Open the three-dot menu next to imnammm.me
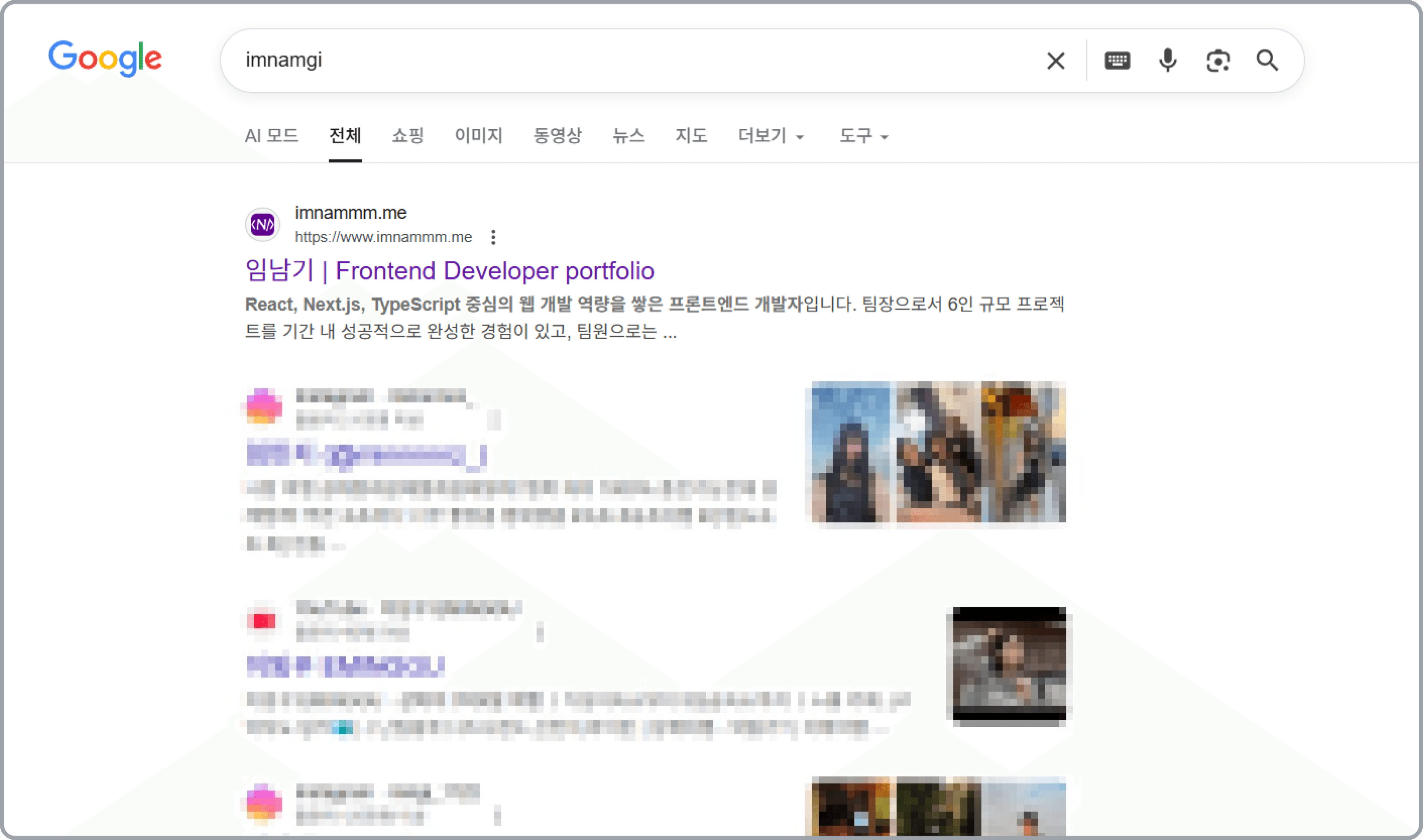1423x840 pixels. click(x=493, y=237)
